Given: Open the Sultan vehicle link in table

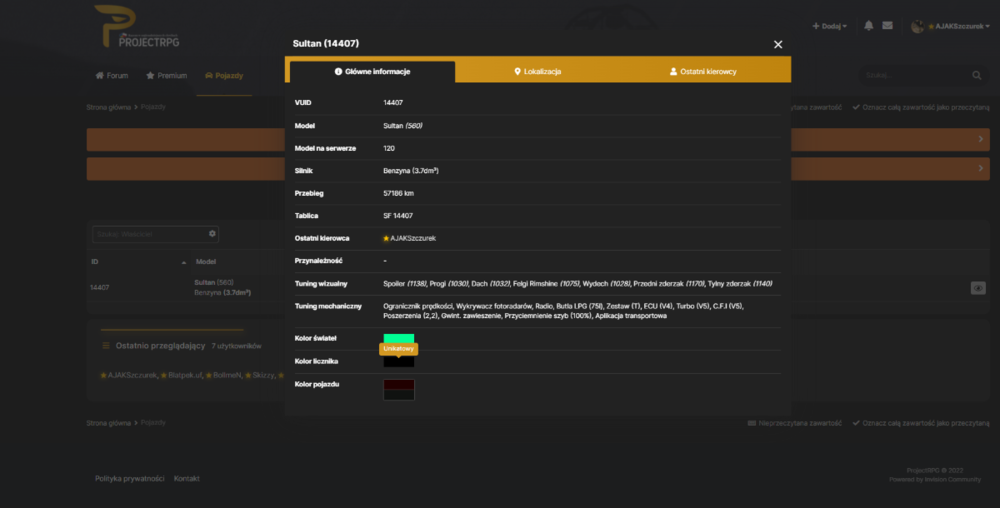Looking at the screenshot, I should coord(204,282).
